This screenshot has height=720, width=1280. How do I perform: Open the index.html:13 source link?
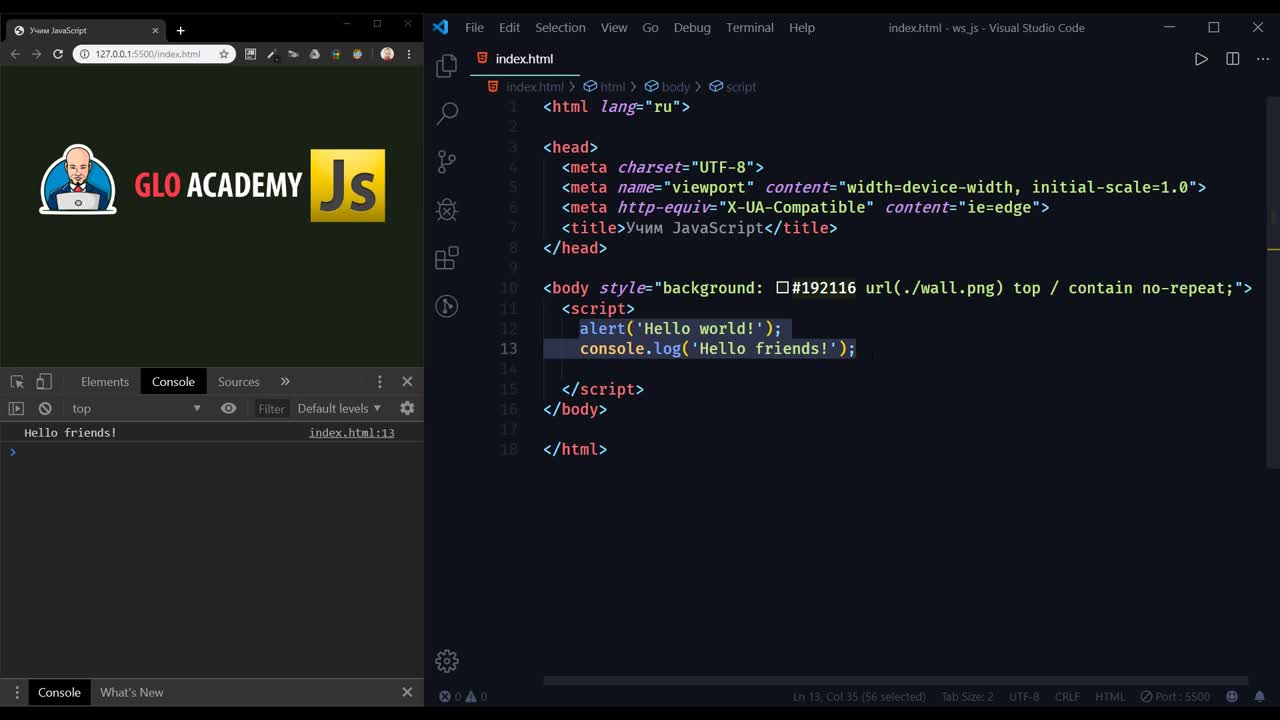tap(352, 433)
